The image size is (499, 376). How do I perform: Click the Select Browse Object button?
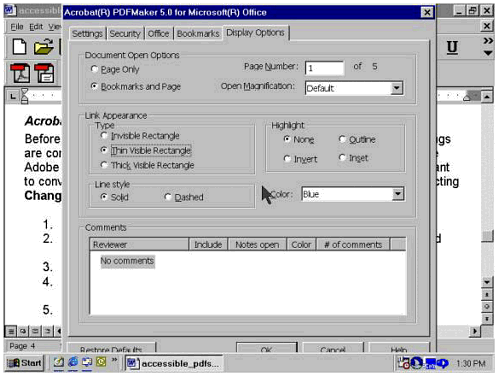pyautogui.click(x=487, y=307)
